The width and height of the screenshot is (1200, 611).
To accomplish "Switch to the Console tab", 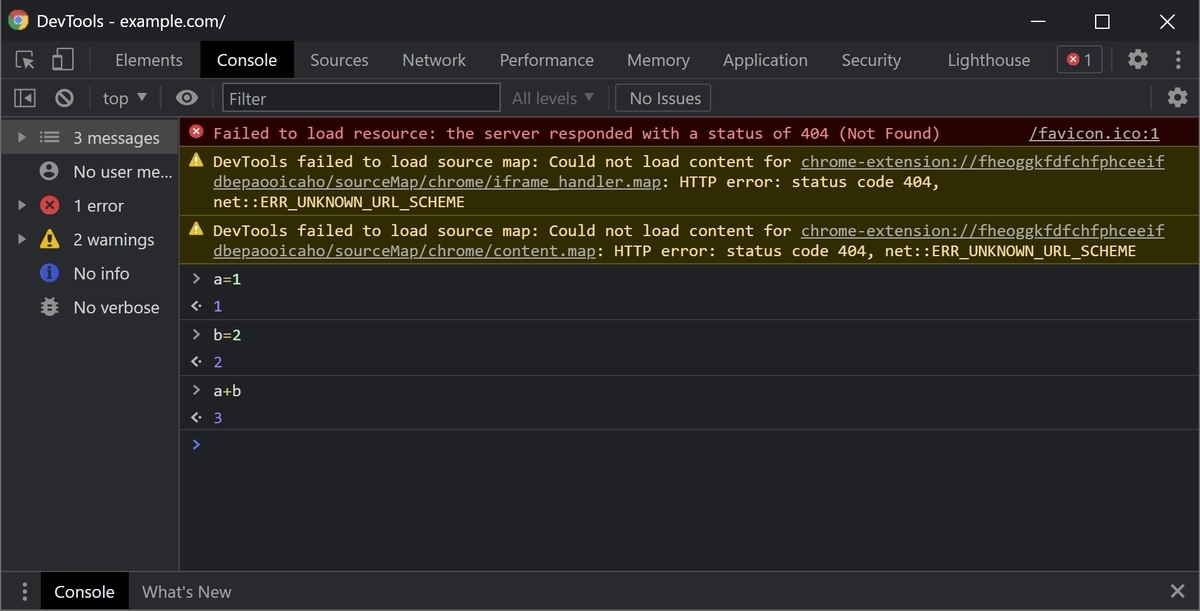I will coord(247,60).
